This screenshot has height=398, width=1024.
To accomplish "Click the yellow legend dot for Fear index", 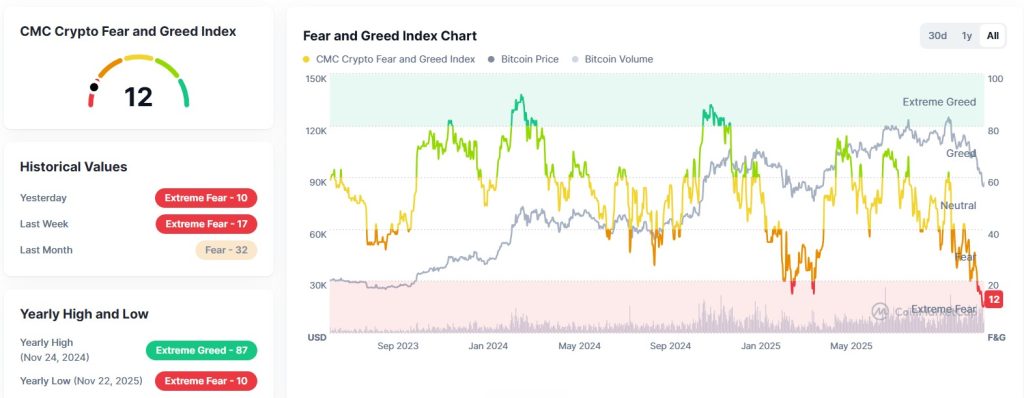I will tap(307, 59).
